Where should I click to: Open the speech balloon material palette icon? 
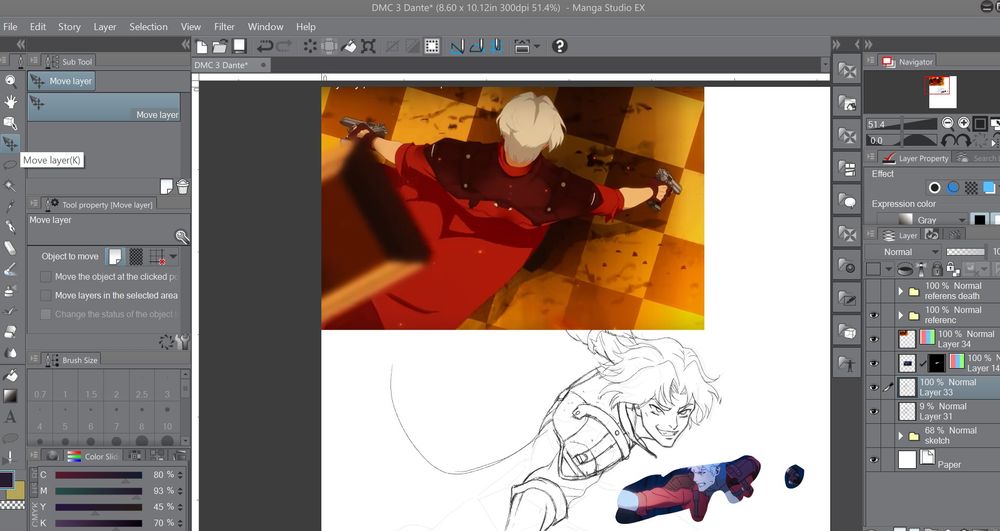point(848,201)
